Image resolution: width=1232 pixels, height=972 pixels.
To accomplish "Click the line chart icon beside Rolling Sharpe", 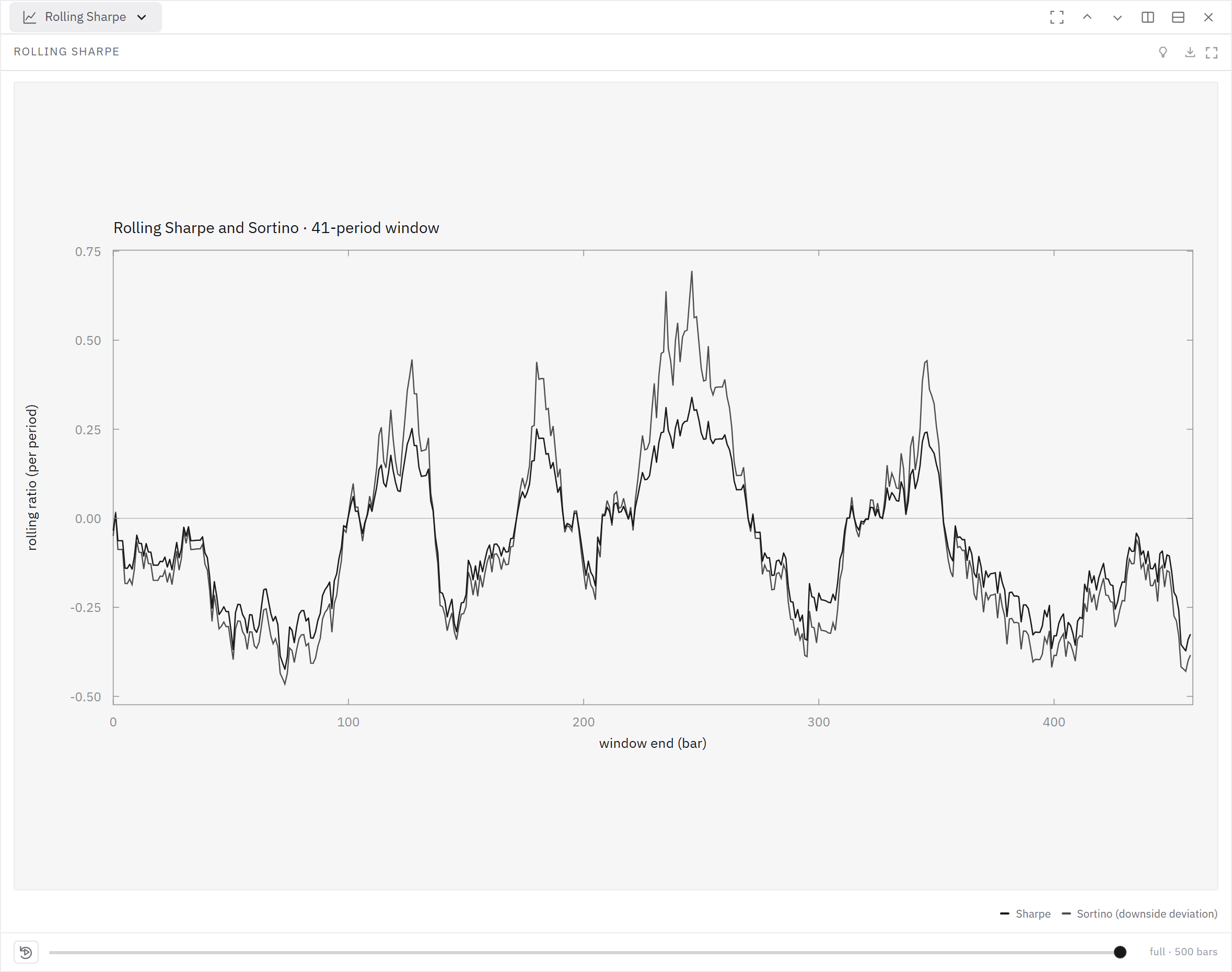I will [30, 17].
